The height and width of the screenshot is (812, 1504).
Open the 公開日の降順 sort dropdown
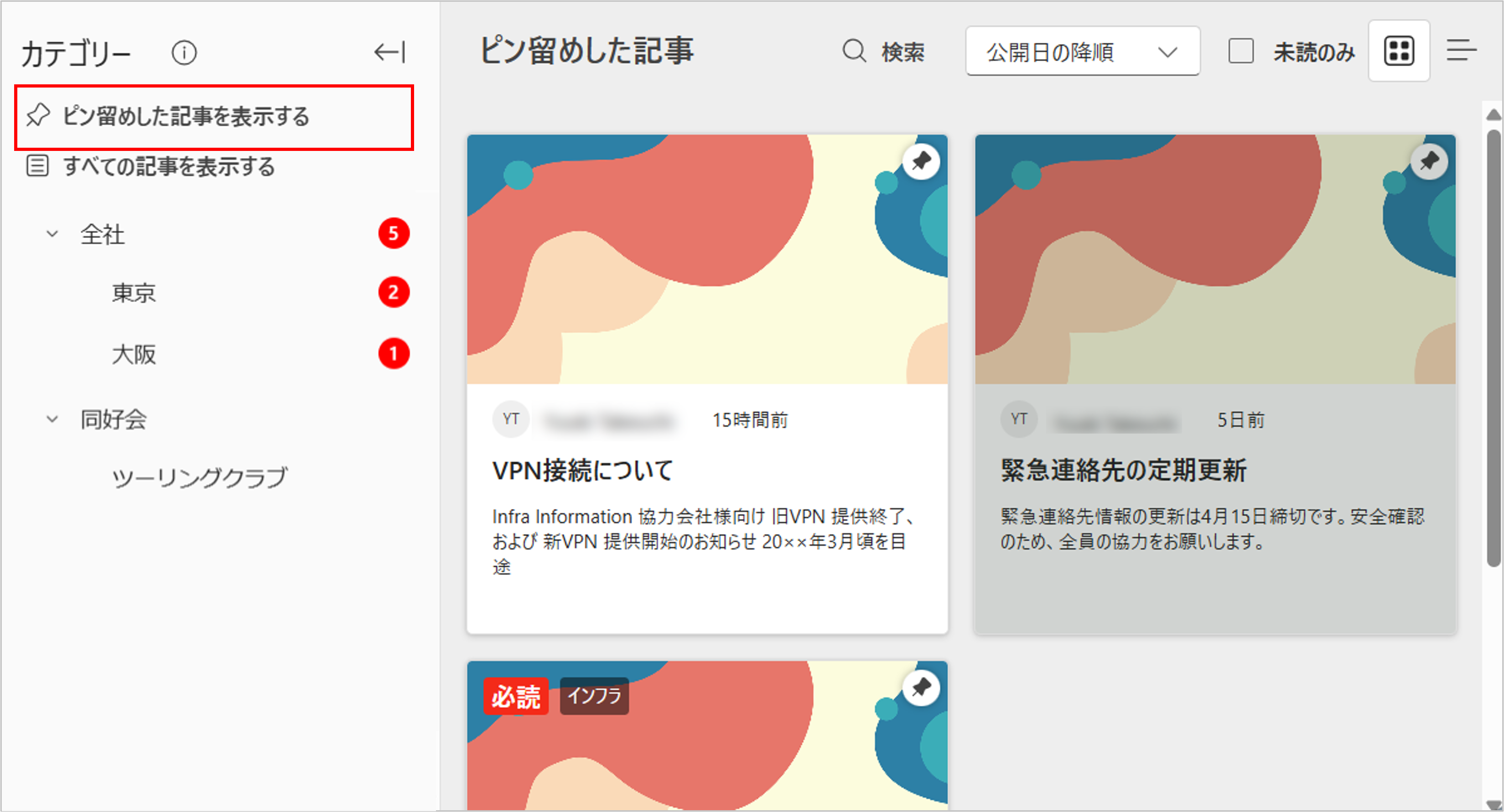tap(1083, 52)
